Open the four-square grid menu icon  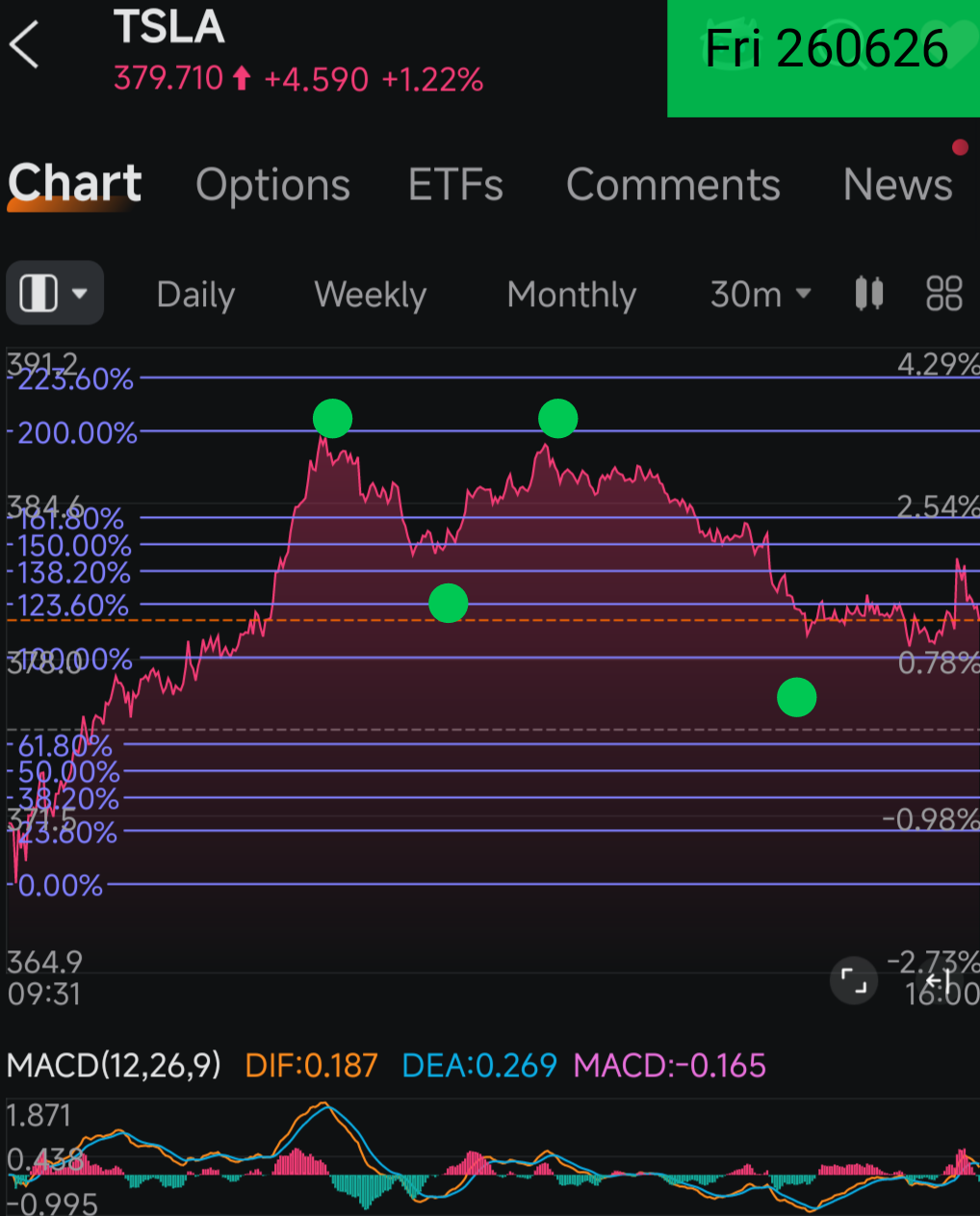point(943,294)
